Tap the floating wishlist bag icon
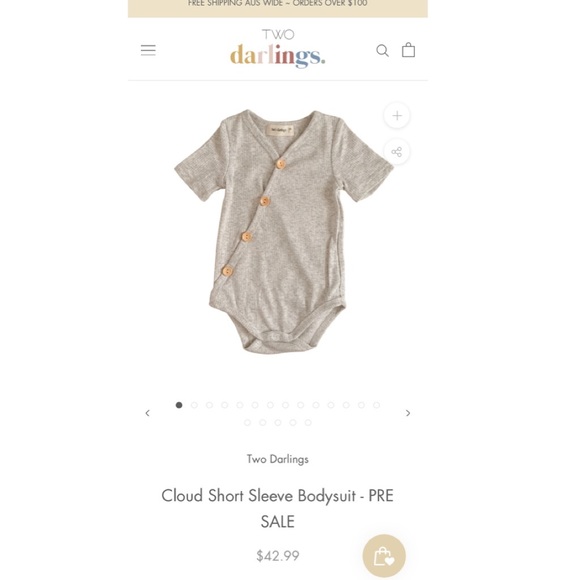580x580 pixels. (x=384, y=556)
